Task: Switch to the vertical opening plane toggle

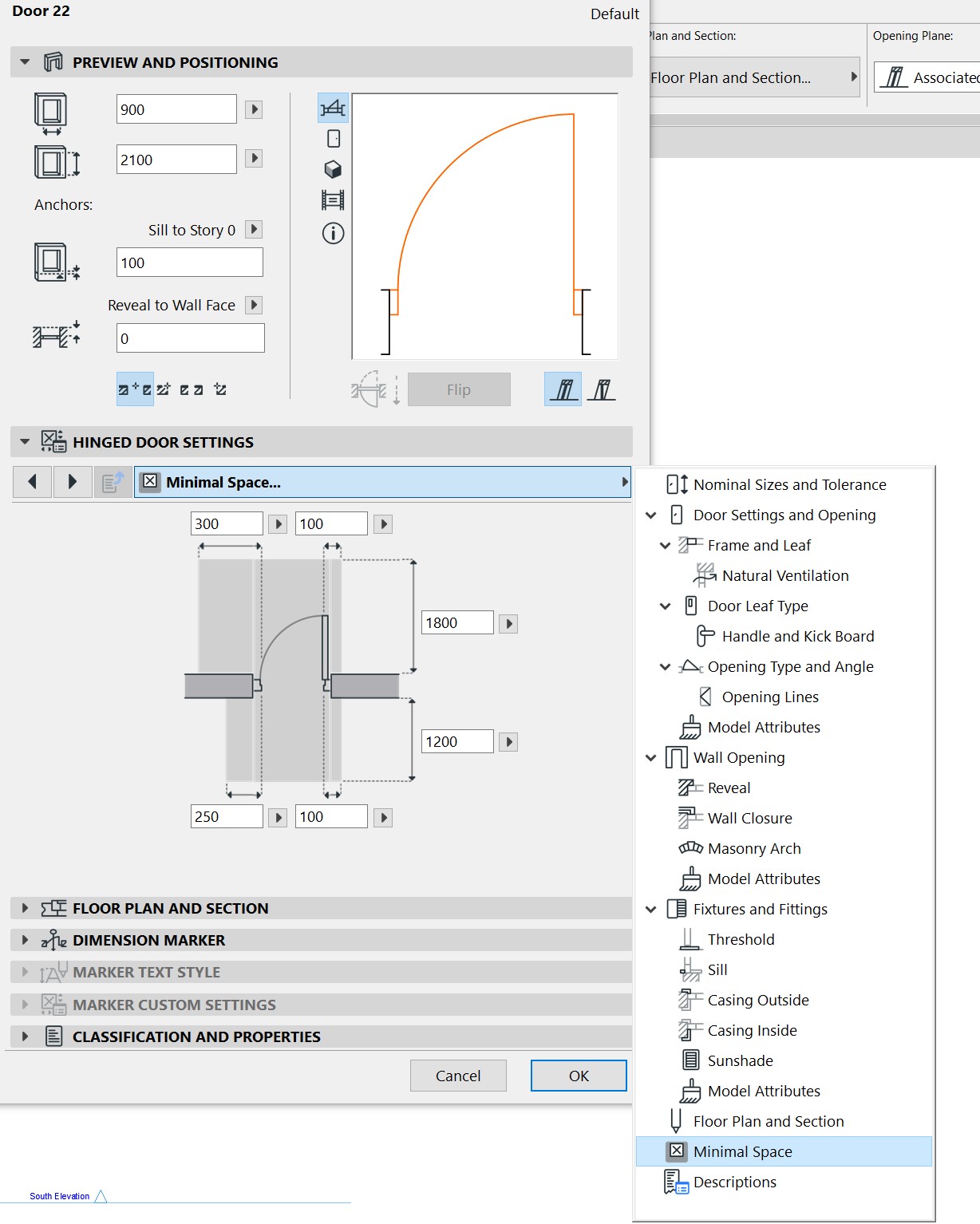Action: (602, 389)
